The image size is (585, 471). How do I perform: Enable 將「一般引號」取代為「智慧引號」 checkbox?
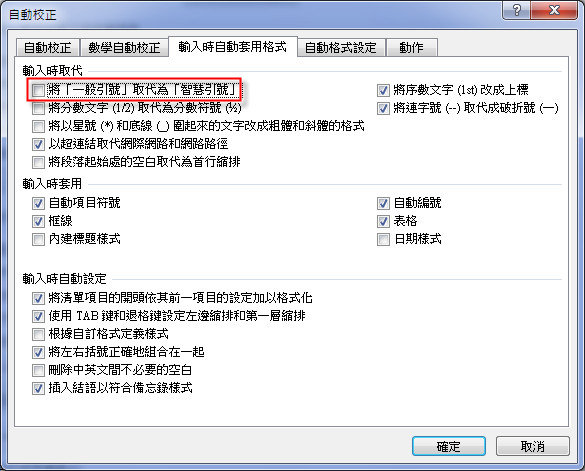pyautogui.click(x=38, y=90)
